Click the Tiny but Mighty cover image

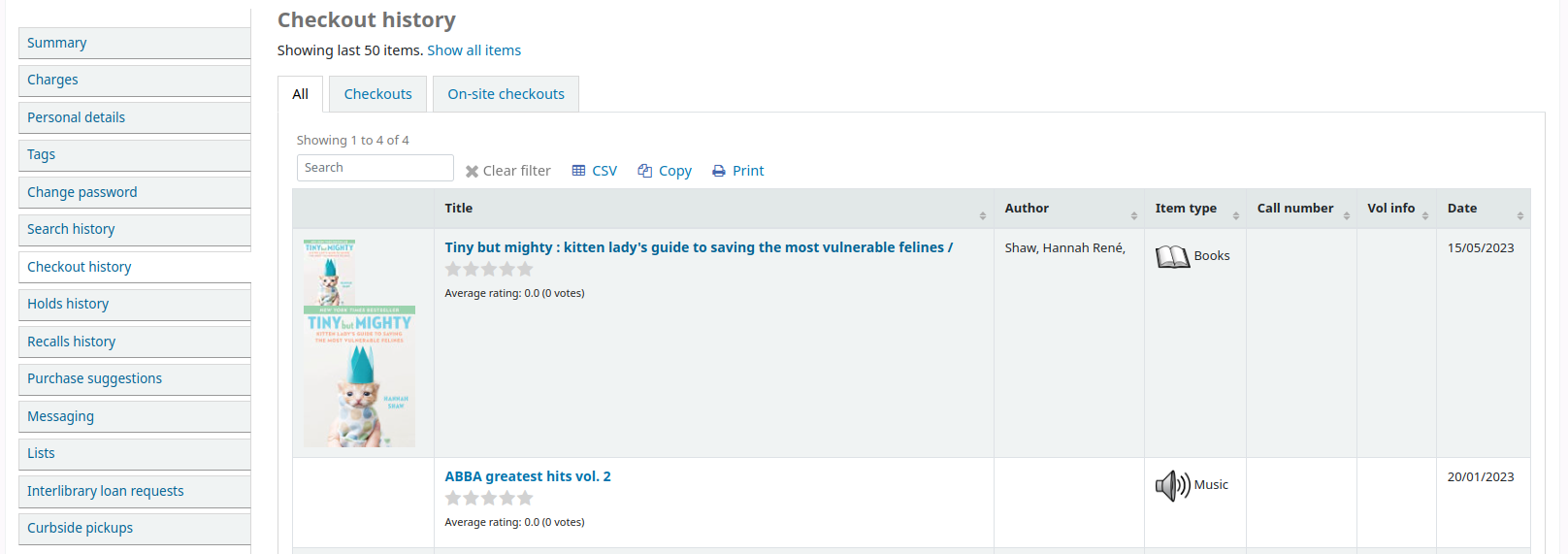point(359,343)
